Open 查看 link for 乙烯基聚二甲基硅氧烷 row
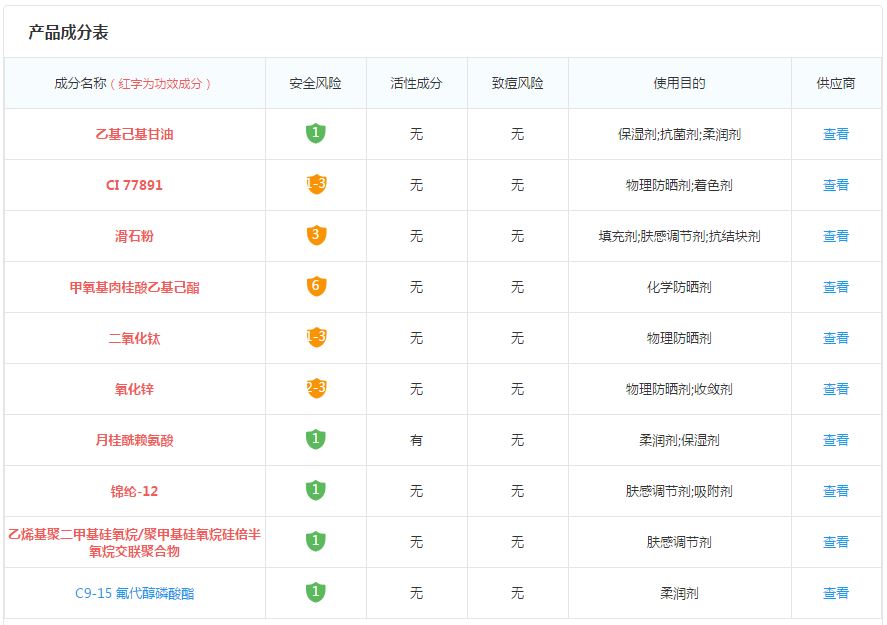887x625 pixels. [x=836, y=542]
